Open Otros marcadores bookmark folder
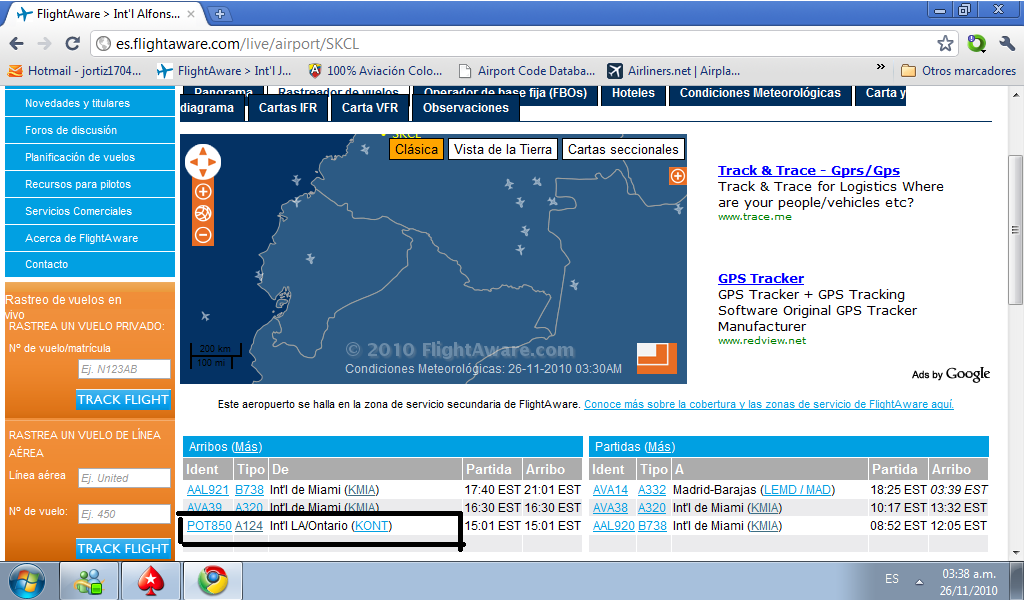1024x600 pixels. [x=958, y=71]
